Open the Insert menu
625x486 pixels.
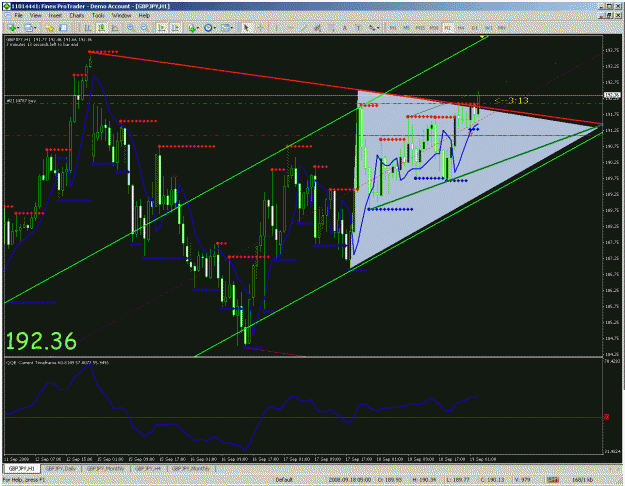pyautogui.click(x=55, y=16)
